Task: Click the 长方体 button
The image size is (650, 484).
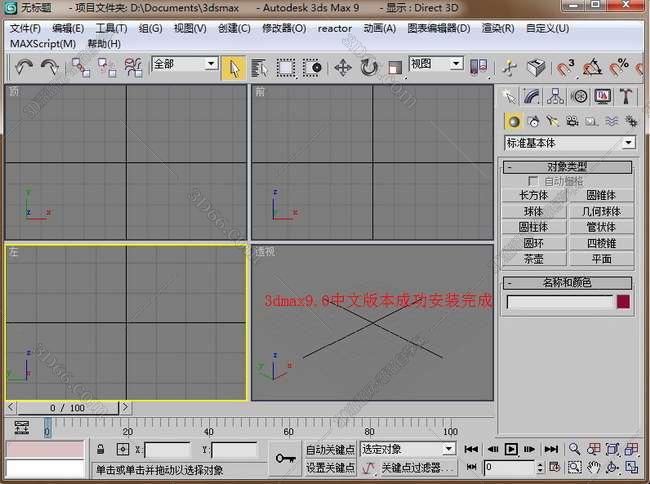Action: (534, 195)
